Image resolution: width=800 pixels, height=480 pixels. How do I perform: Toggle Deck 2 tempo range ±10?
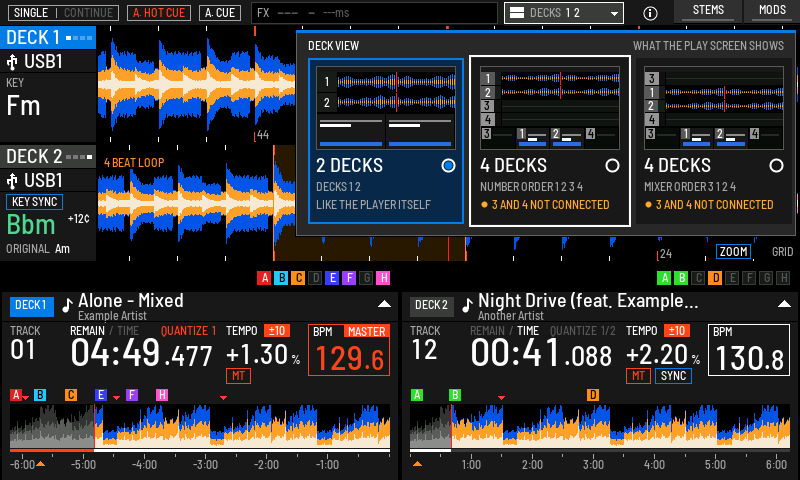coord(677,331)
